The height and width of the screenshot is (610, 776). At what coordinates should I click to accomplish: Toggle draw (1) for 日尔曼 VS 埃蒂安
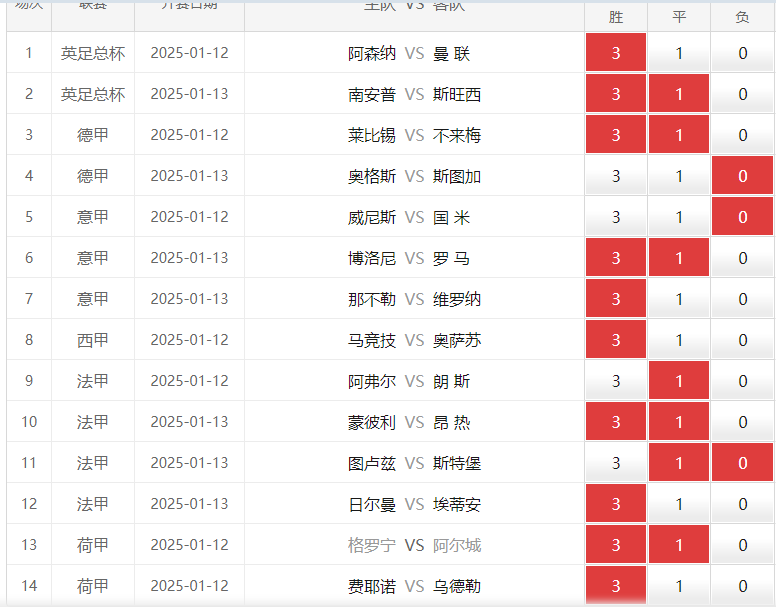point(679,504)
